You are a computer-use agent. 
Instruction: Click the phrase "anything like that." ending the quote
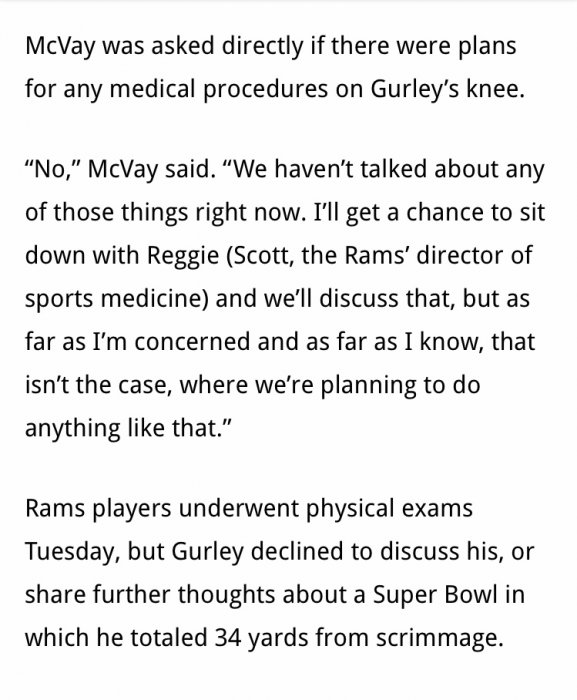pos(128,428)
